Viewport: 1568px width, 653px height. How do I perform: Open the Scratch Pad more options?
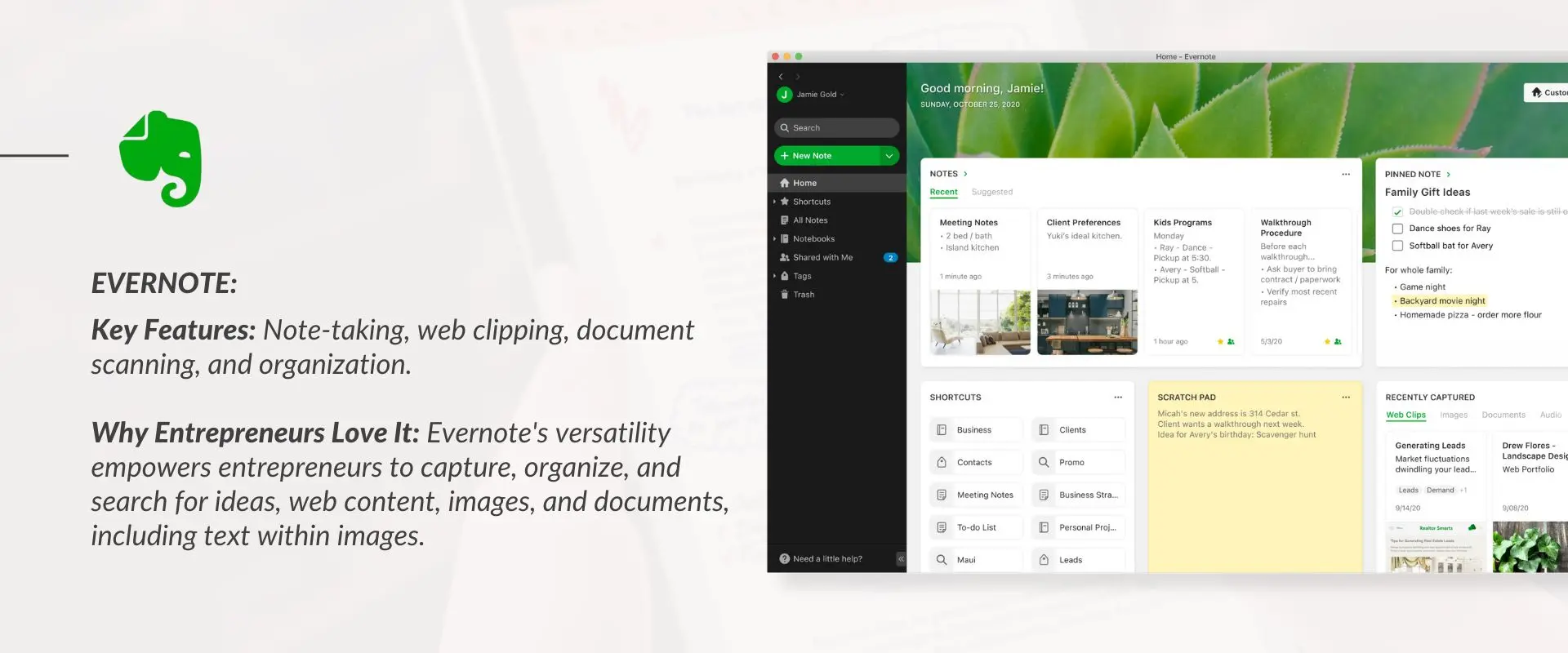(1346, 398)
